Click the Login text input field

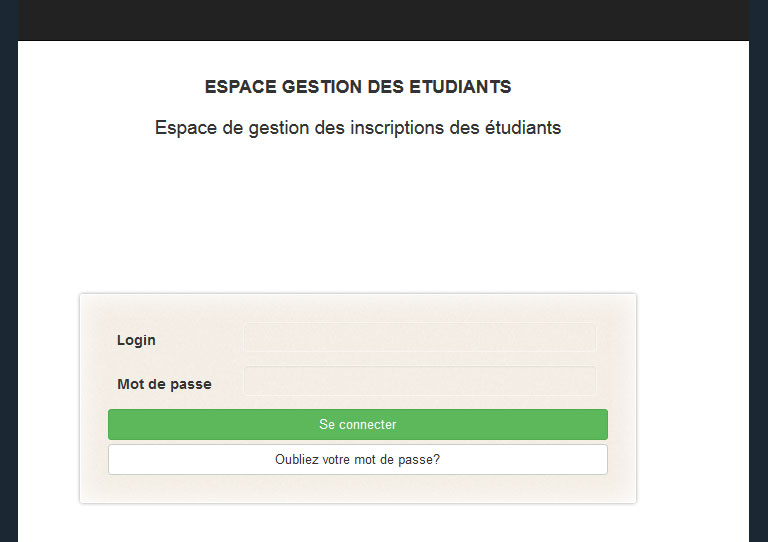419,338
